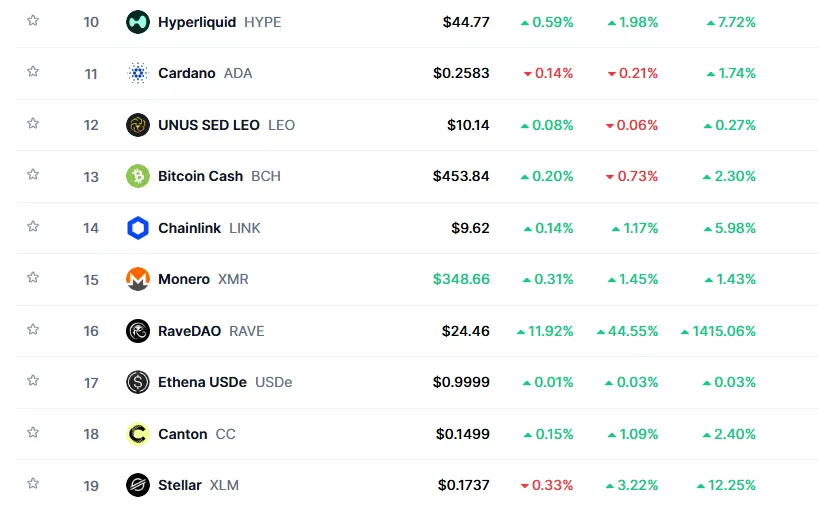
Task: Favorite Monero with its star icon
Action: [33, 278]
